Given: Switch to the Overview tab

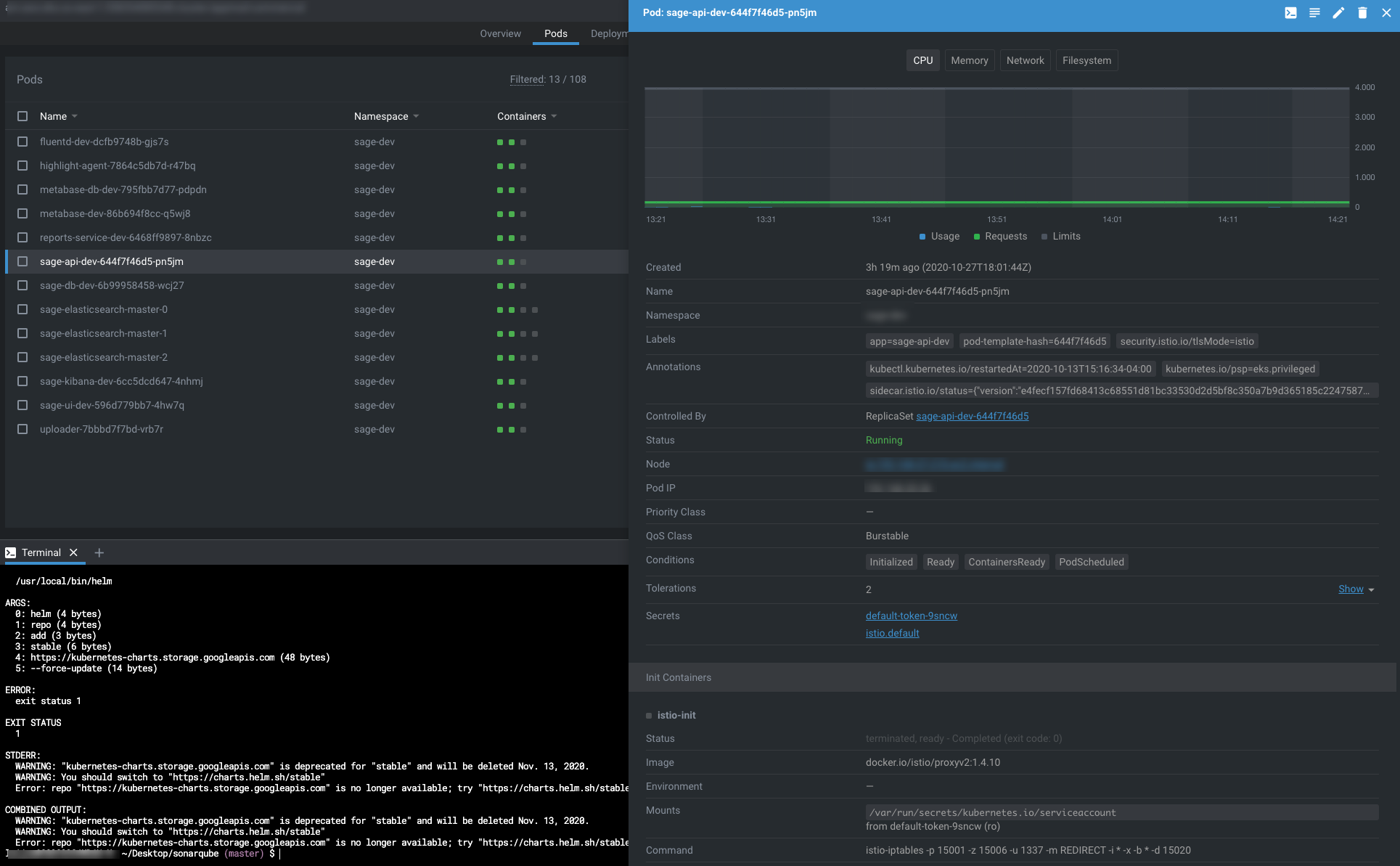Looking at the screenshot, I should pyautogui.click(x=500, y=33).
